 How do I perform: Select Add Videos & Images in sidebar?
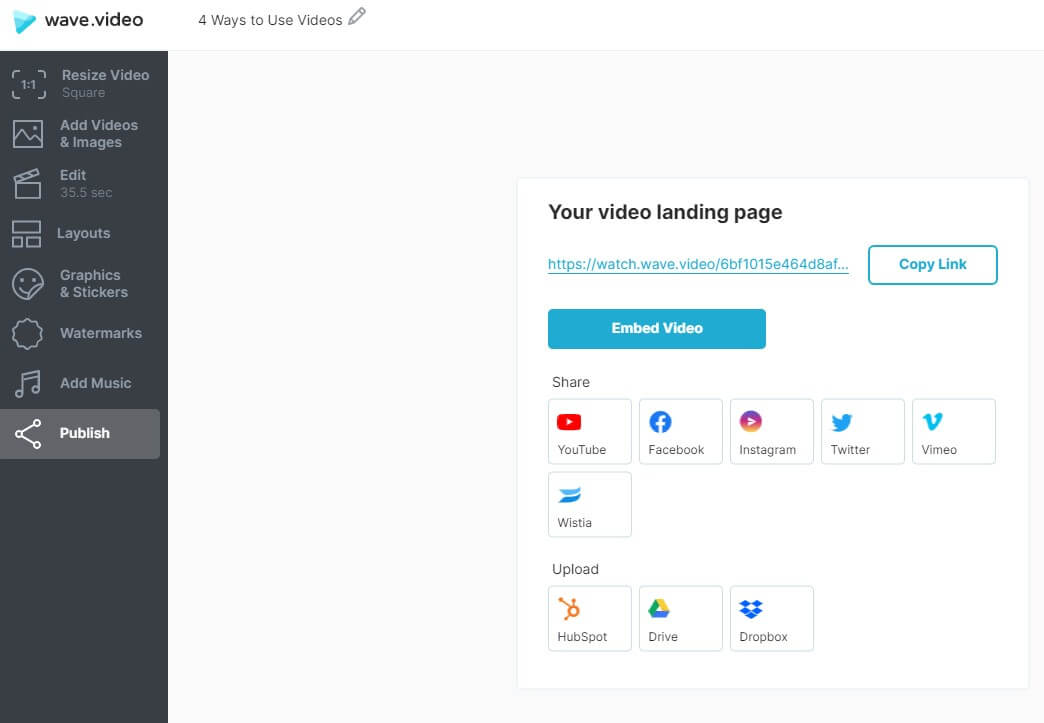coord(83,133)
